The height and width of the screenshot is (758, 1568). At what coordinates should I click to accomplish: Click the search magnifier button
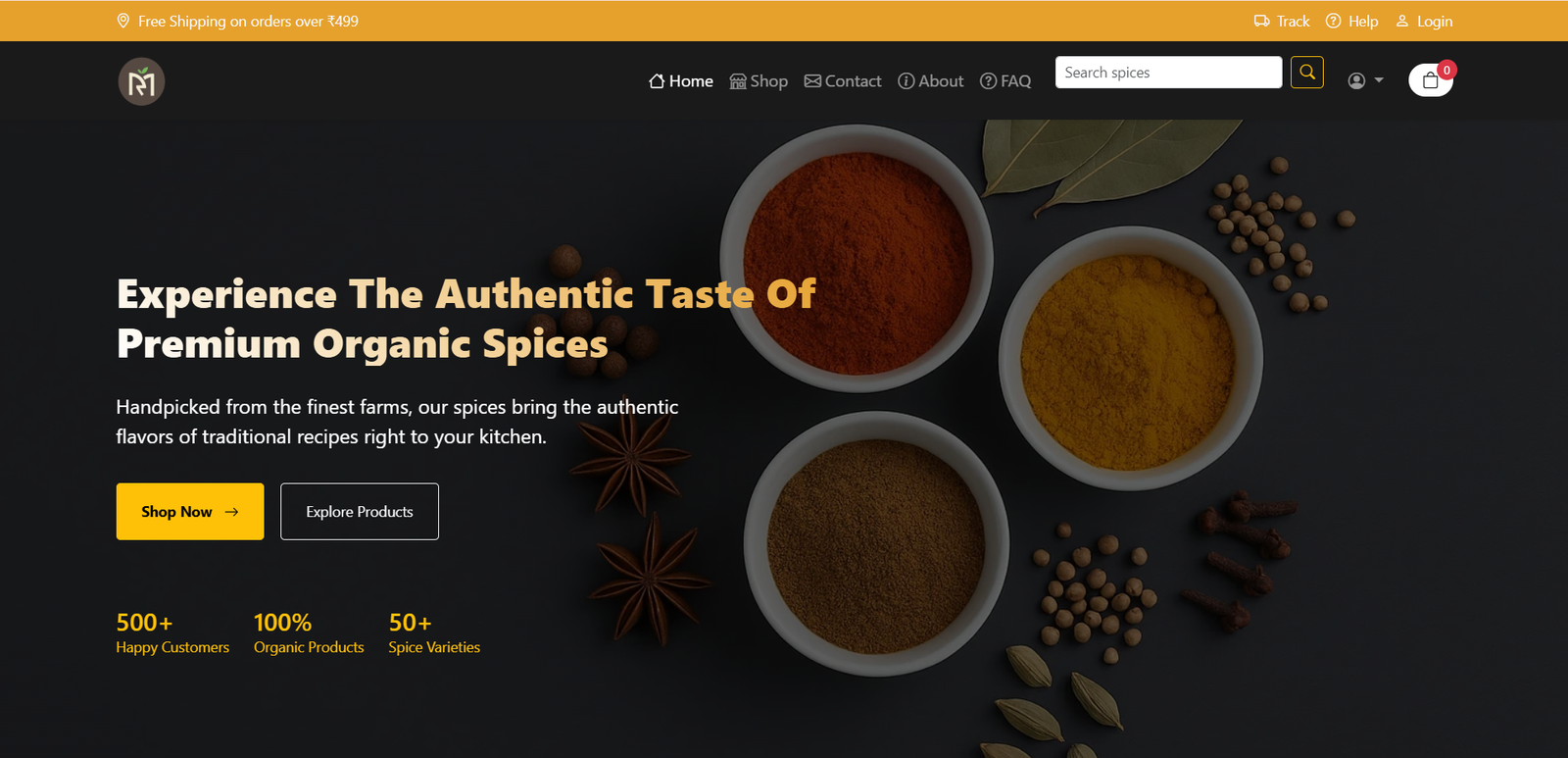coord(1307,73)
